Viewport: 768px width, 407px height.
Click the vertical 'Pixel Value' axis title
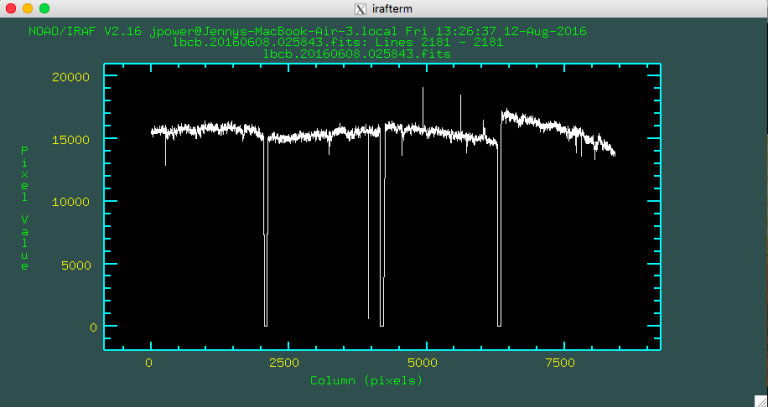coord(24,208)
